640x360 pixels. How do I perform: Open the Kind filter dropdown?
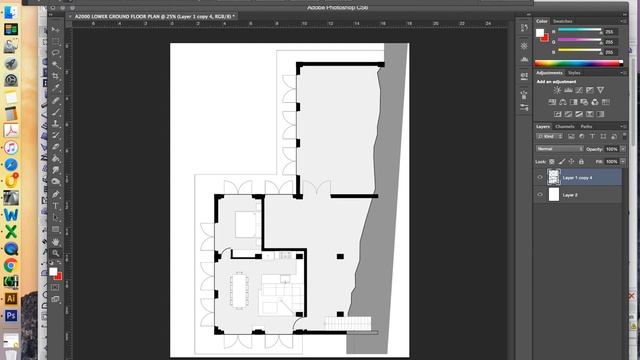point(549,136)
